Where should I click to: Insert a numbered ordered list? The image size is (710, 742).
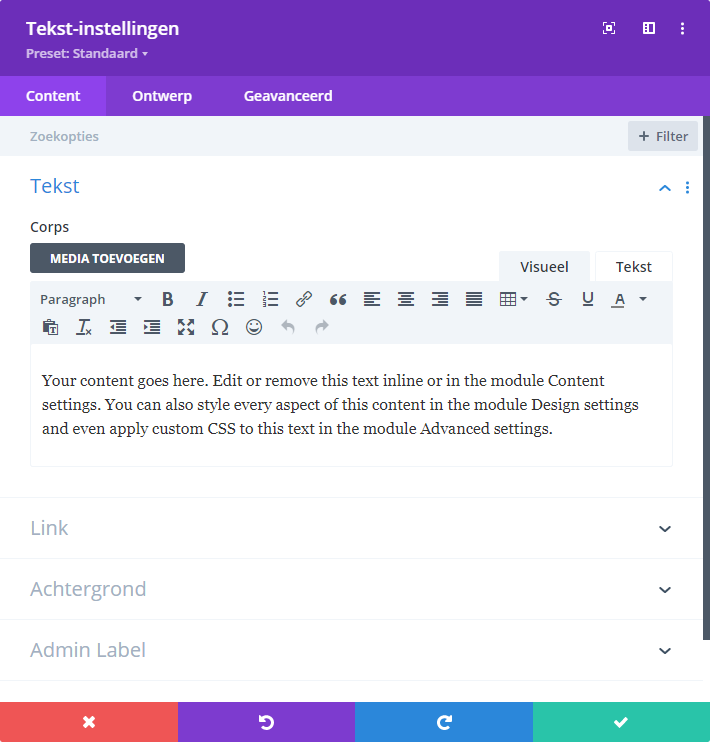click(270, 299)
